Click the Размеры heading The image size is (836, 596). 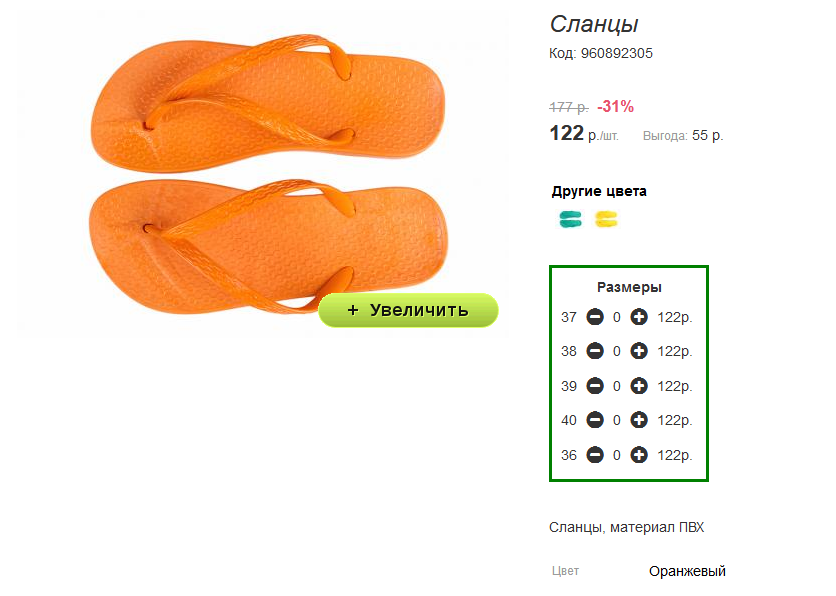[x=629, y=287]
